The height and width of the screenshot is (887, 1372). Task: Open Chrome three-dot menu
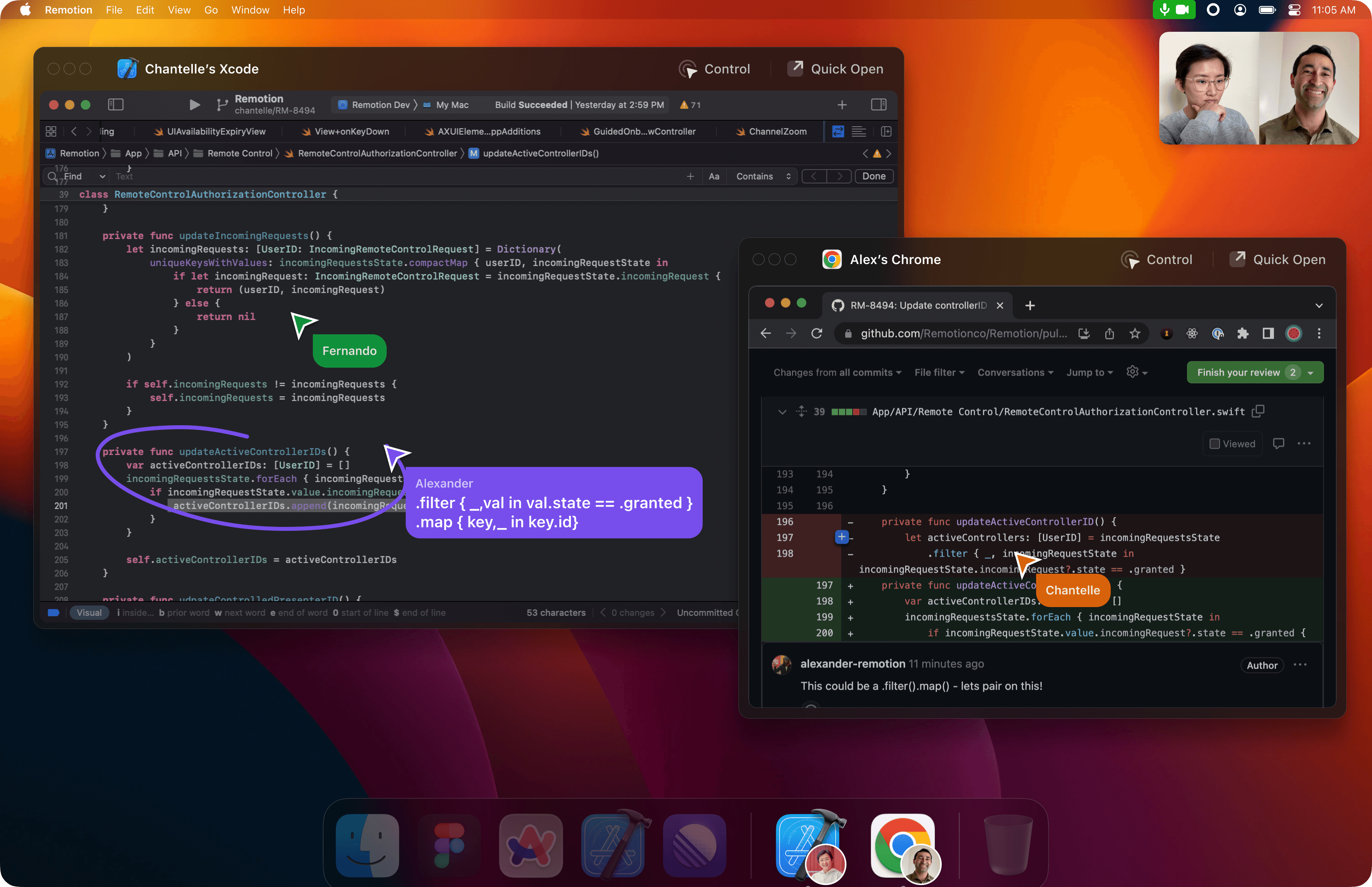[1319, 334]
